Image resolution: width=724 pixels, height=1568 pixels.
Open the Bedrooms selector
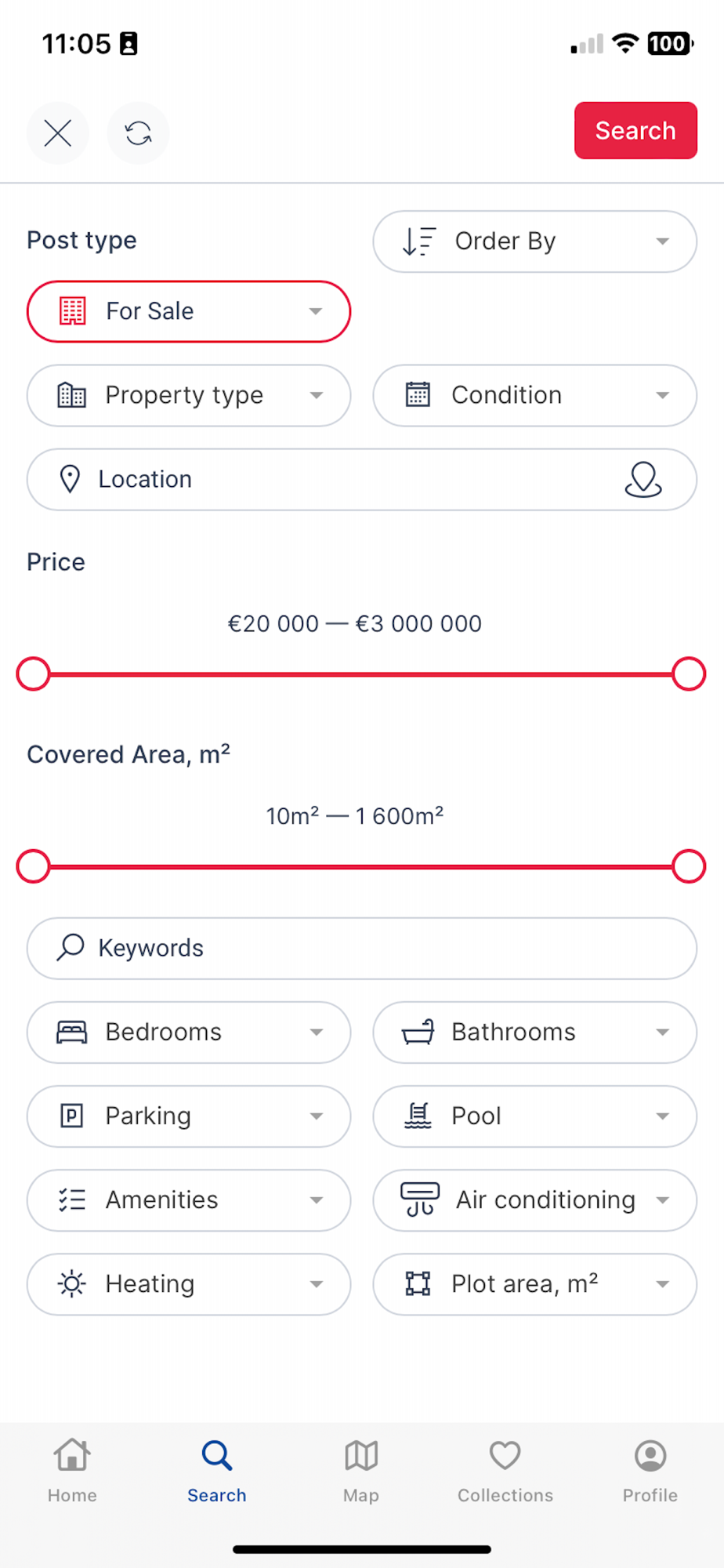189,1032
